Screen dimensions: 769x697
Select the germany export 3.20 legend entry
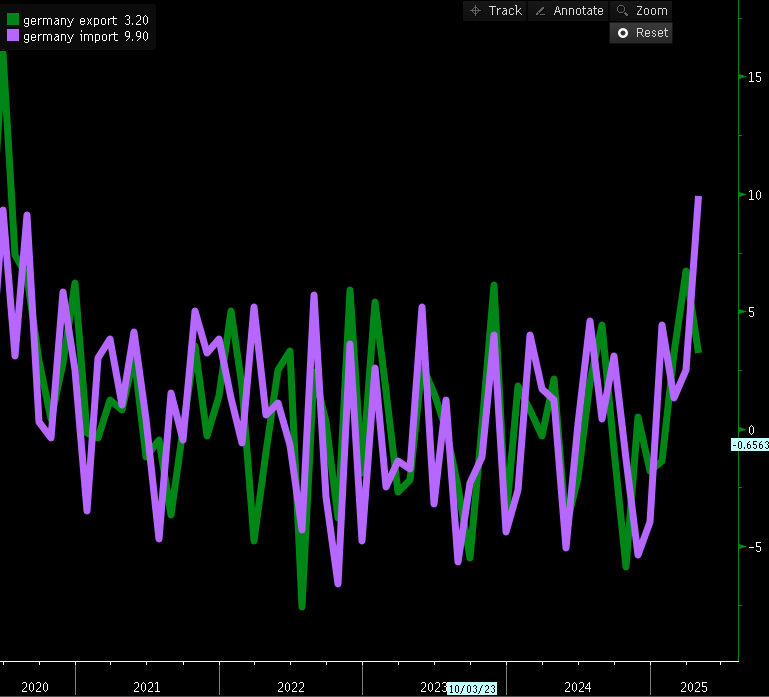(78, 20)
